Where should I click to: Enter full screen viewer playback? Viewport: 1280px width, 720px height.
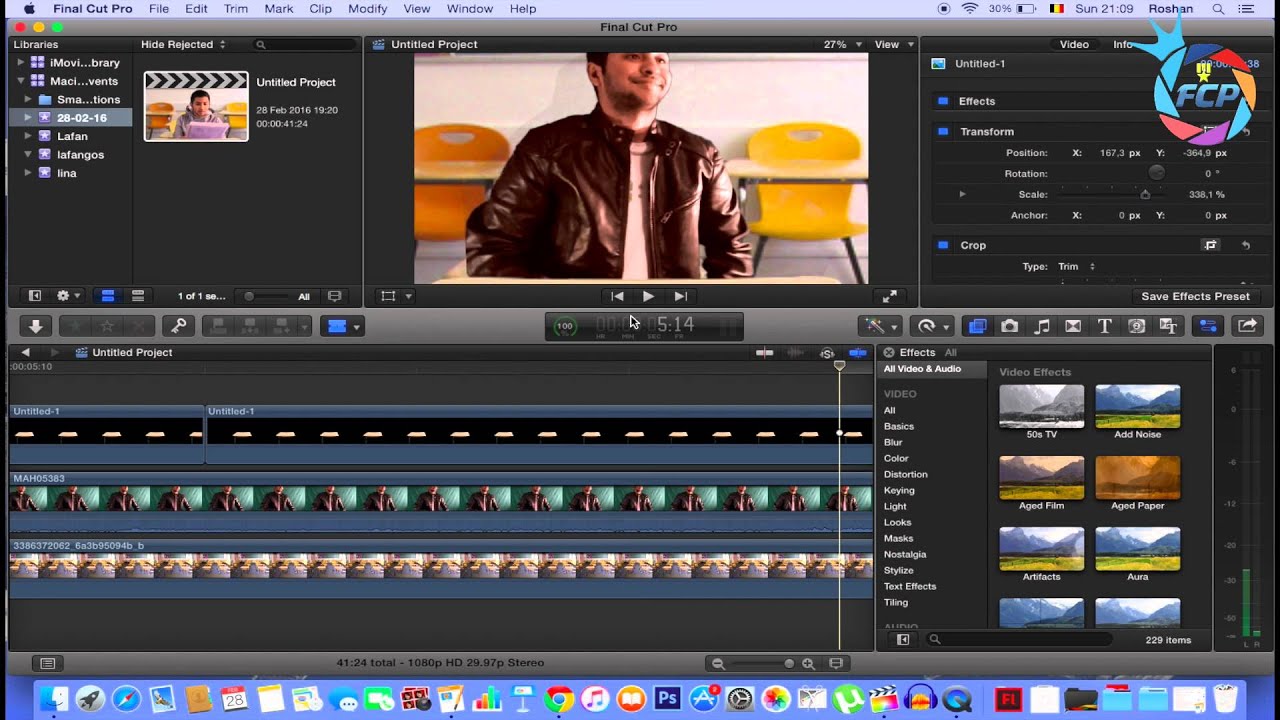tap(889, 296)
